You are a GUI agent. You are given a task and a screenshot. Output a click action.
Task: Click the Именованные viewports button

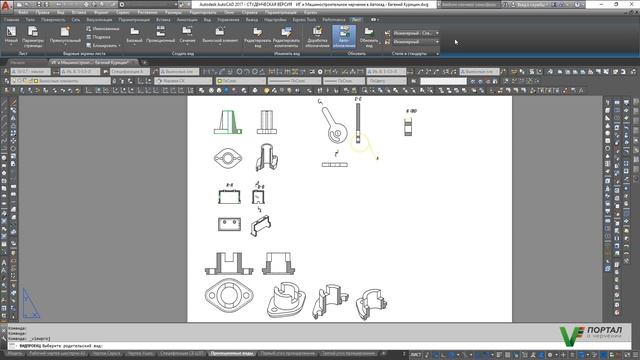102,29
